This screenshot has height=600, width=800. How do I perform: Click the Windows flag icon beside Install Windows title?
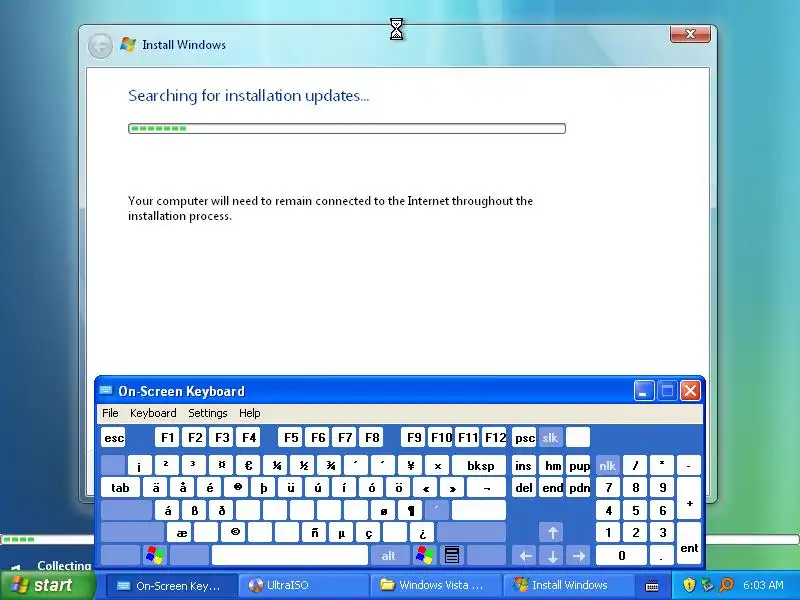click(x=128, y=44)
